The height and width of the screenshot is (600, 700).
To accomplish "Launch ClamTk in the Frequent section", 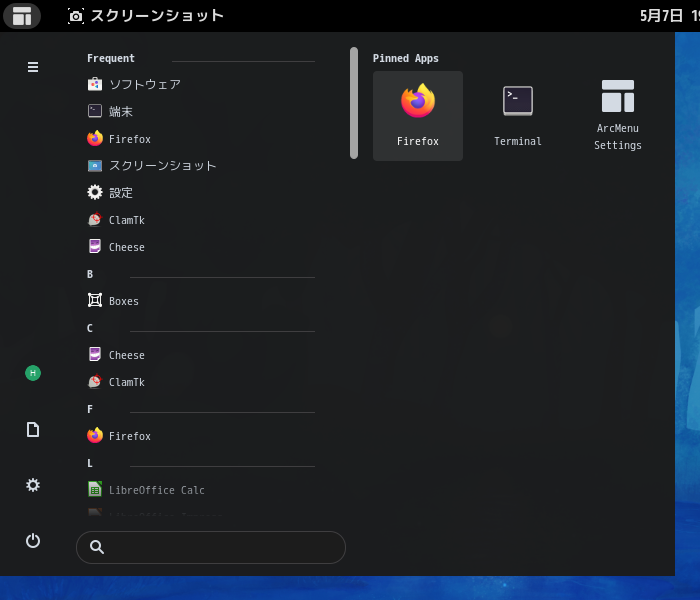I will click(201, 220).
